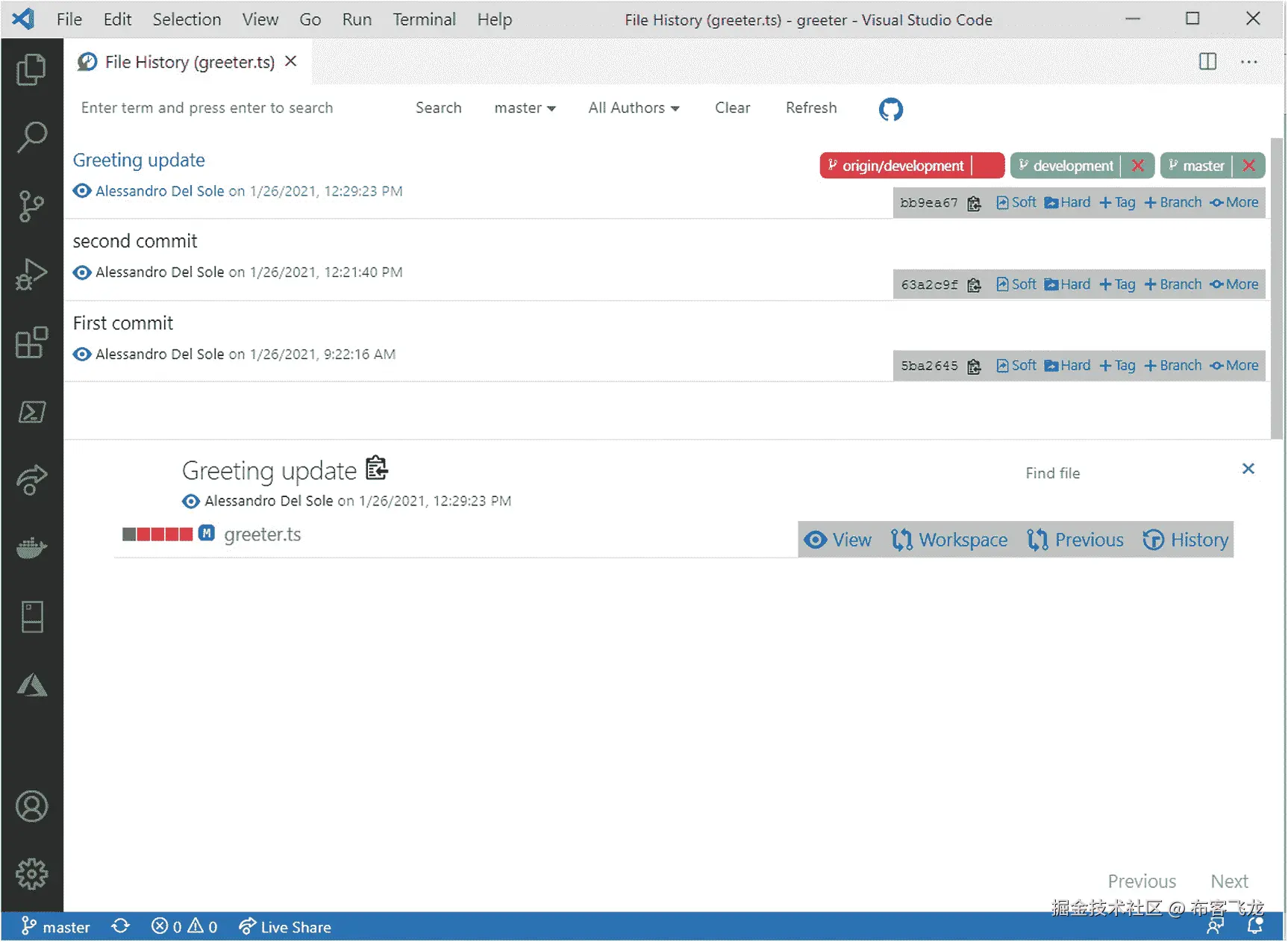This screenshot has width=1288, height=942.
Task: Click the Search button
Action: coord(439,108)
